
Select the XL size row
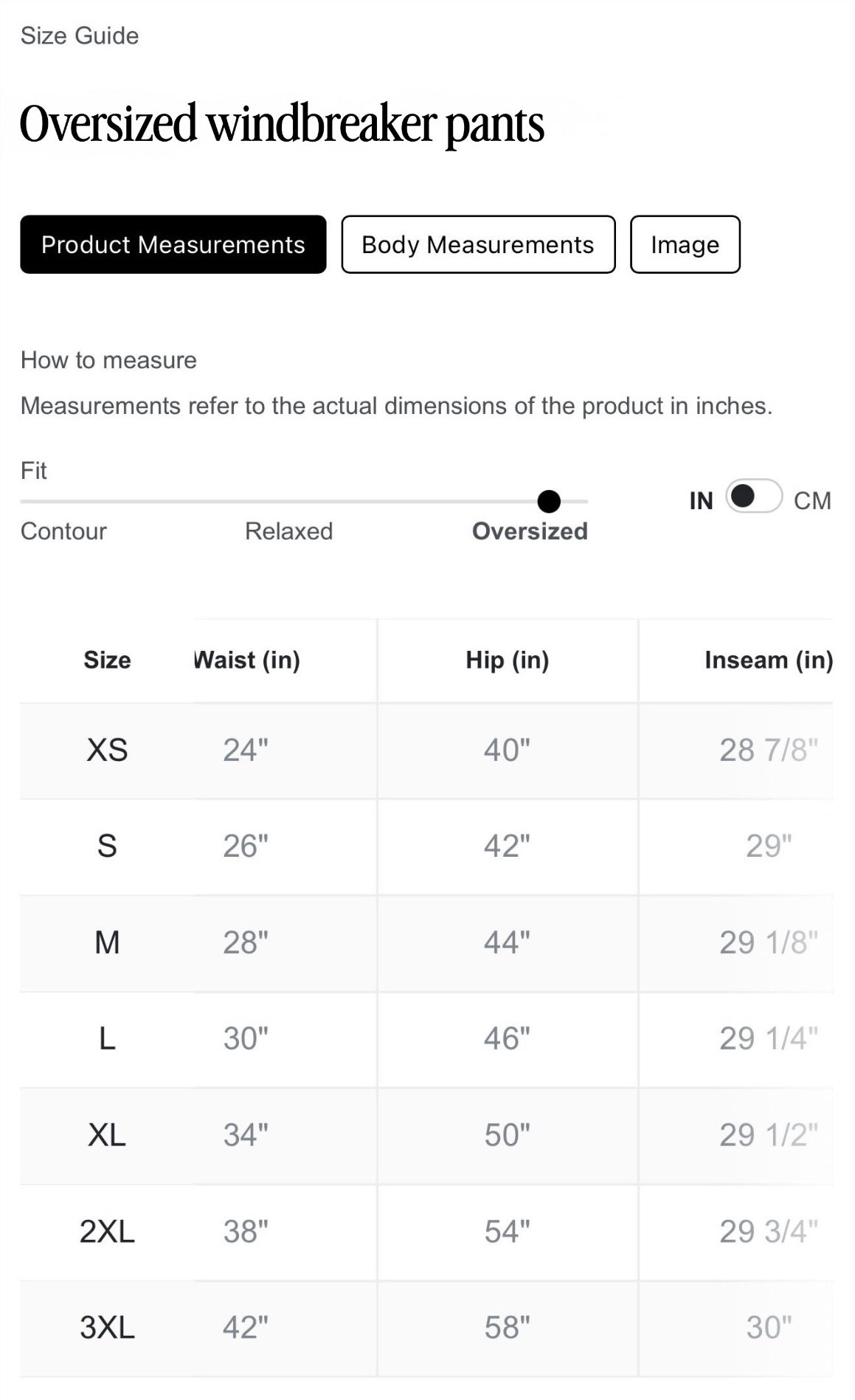coord(426,1136)
